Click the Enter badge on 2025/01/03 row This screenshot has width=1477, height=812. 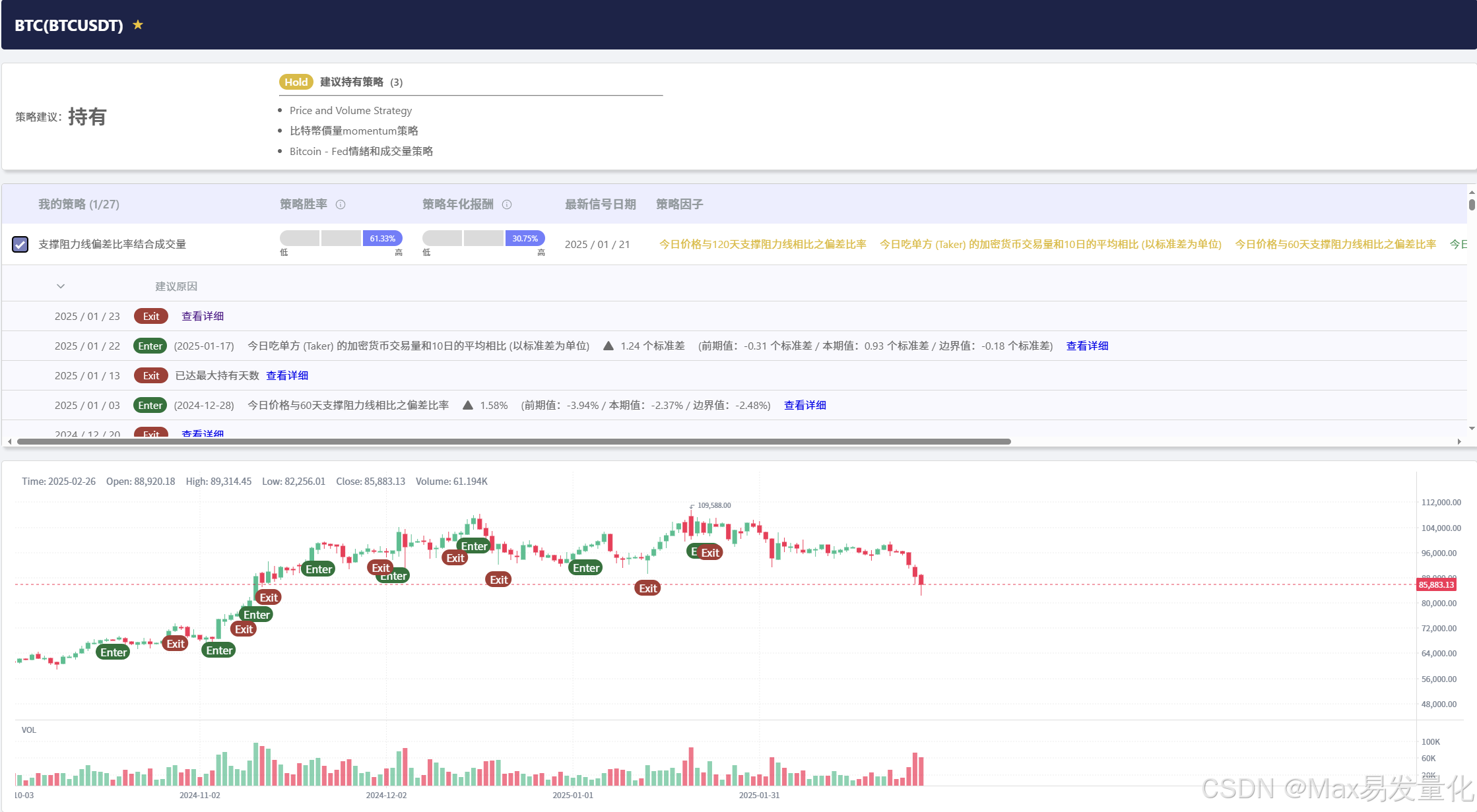(x=150, y=405)
